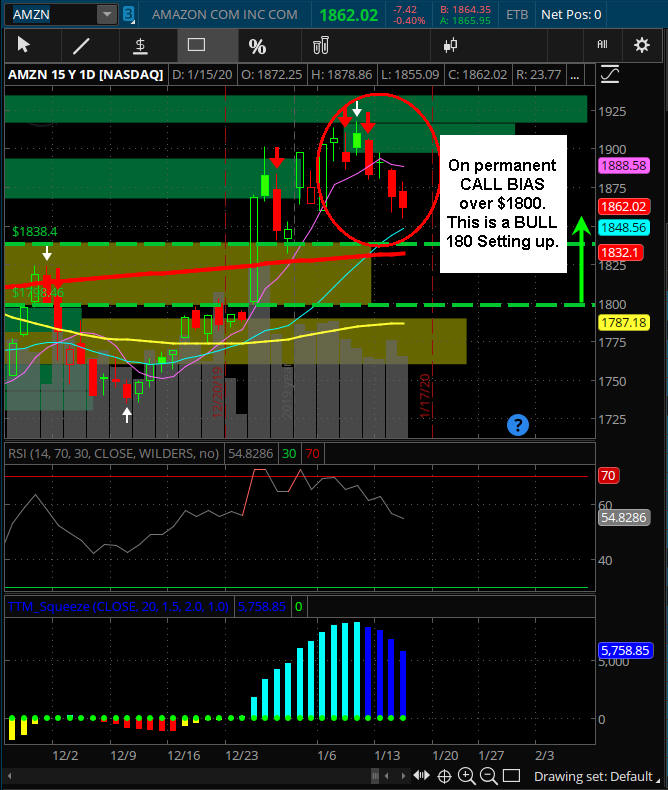Screen dimensions: 668x790
Task: Click the expand/compress time axis icon
Action: [421, 776]
